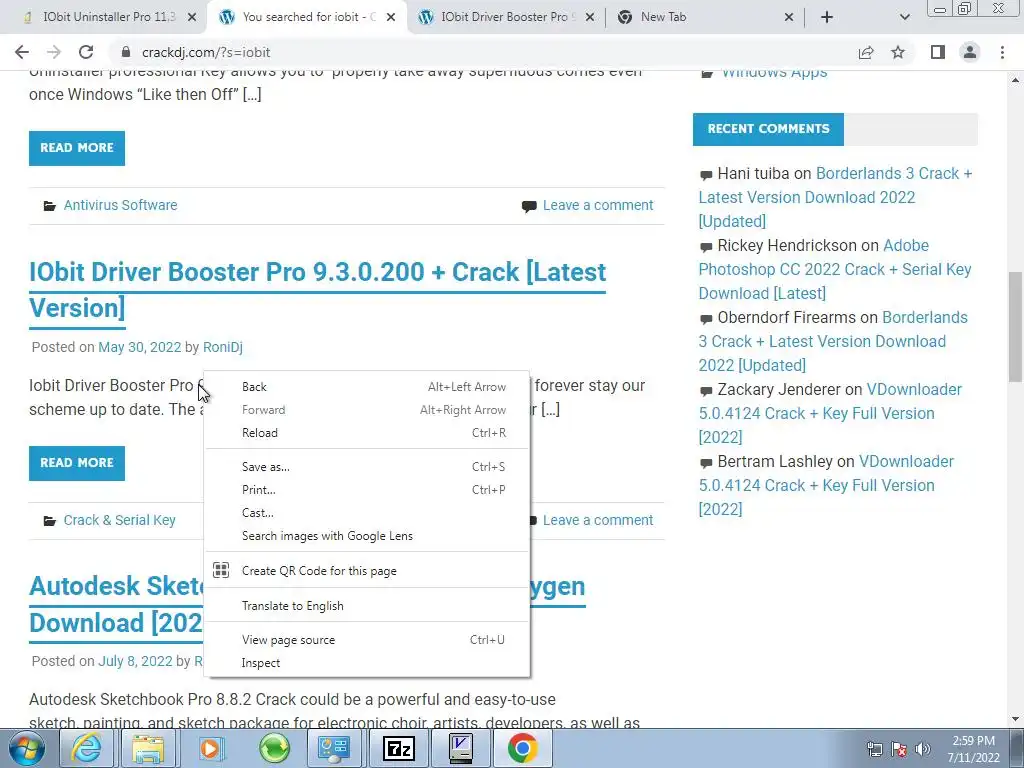Choose Translate to English
Viewport: 1024px width, 768px height.
click(366, 605)
